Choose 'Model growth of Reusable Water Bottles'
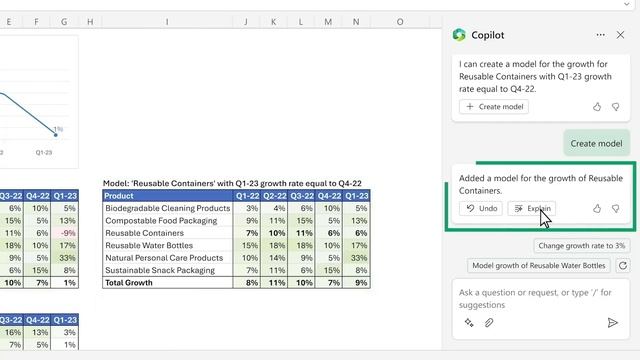The height and width of the screenshot is (360, 640). point(539,265)
